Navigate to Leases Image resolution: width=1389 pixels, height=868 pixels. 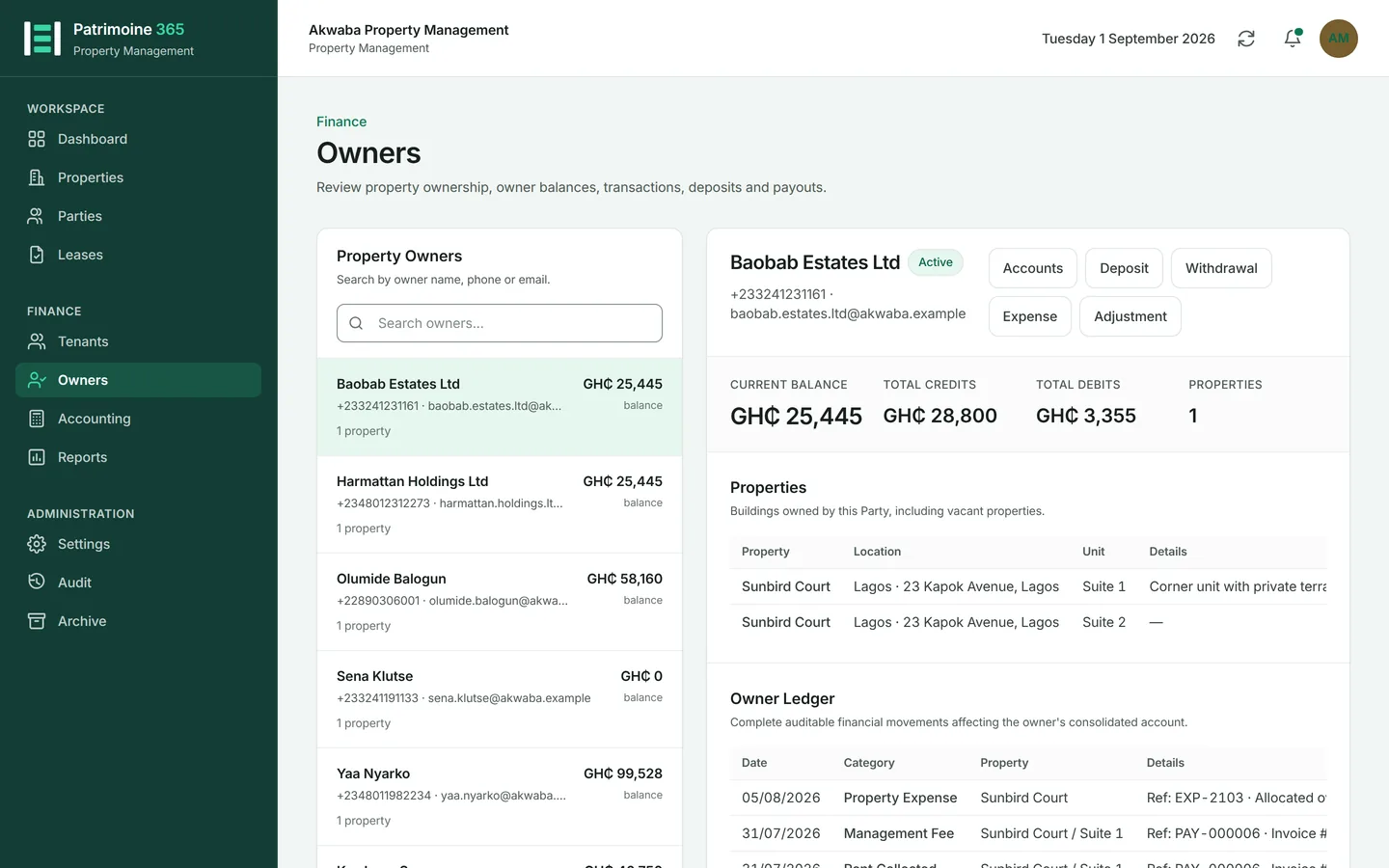(x=138, y=255)
